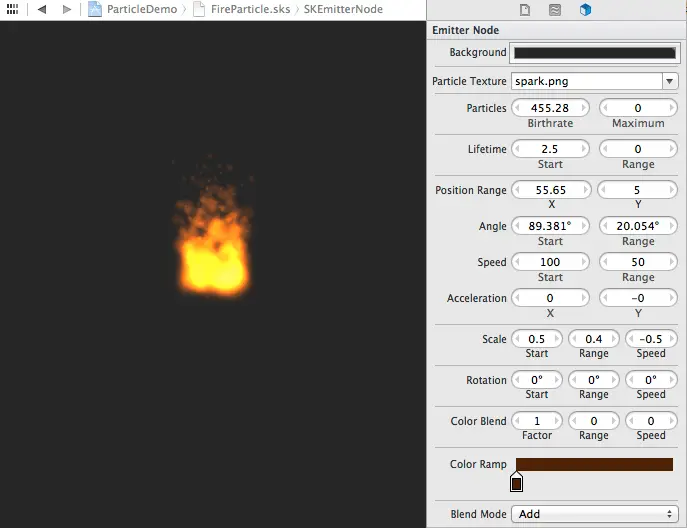Click the Background color well

click(594, 52)
